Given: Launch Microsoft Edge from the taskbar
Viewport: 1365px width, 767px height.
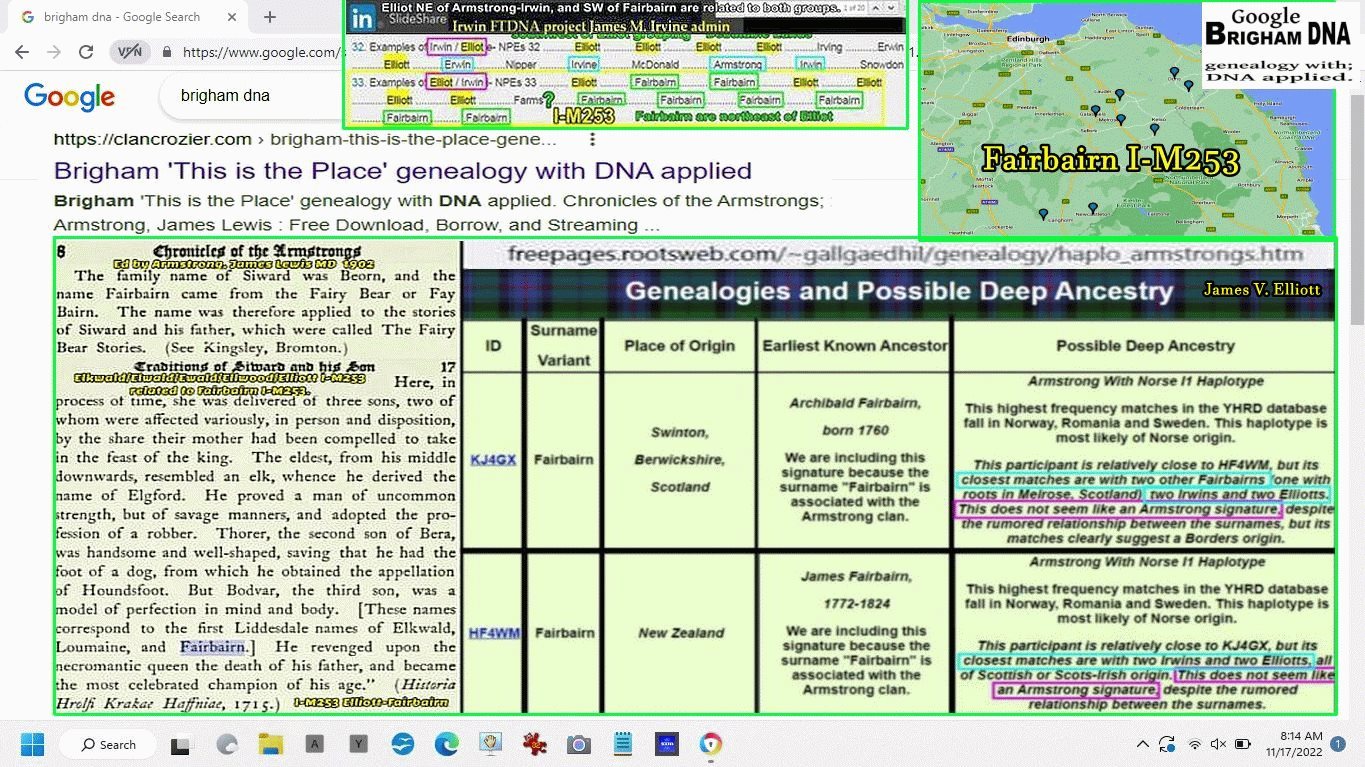Looking at the screenshot, I should click(446, 744).
